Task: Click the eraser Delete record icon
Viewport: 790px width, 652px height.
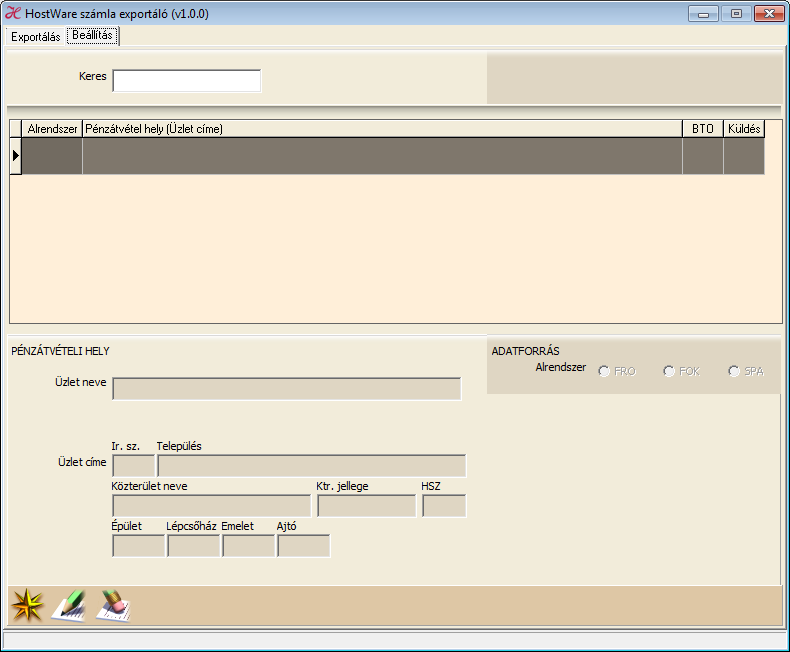Action: coord(113,606)
